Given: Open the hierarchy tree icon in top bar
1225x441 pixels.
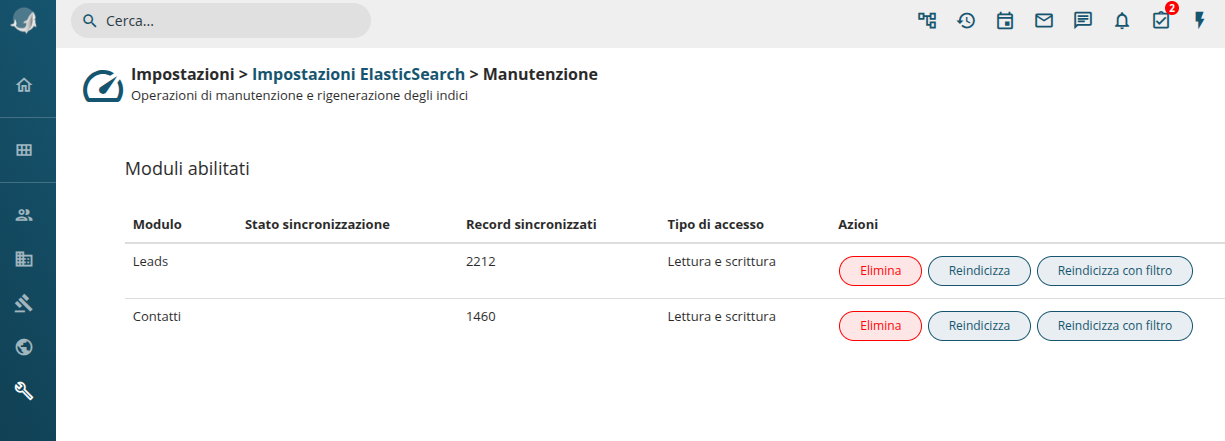Looking at the screenshot, I should pyautogui.click(x=927, y=20).
